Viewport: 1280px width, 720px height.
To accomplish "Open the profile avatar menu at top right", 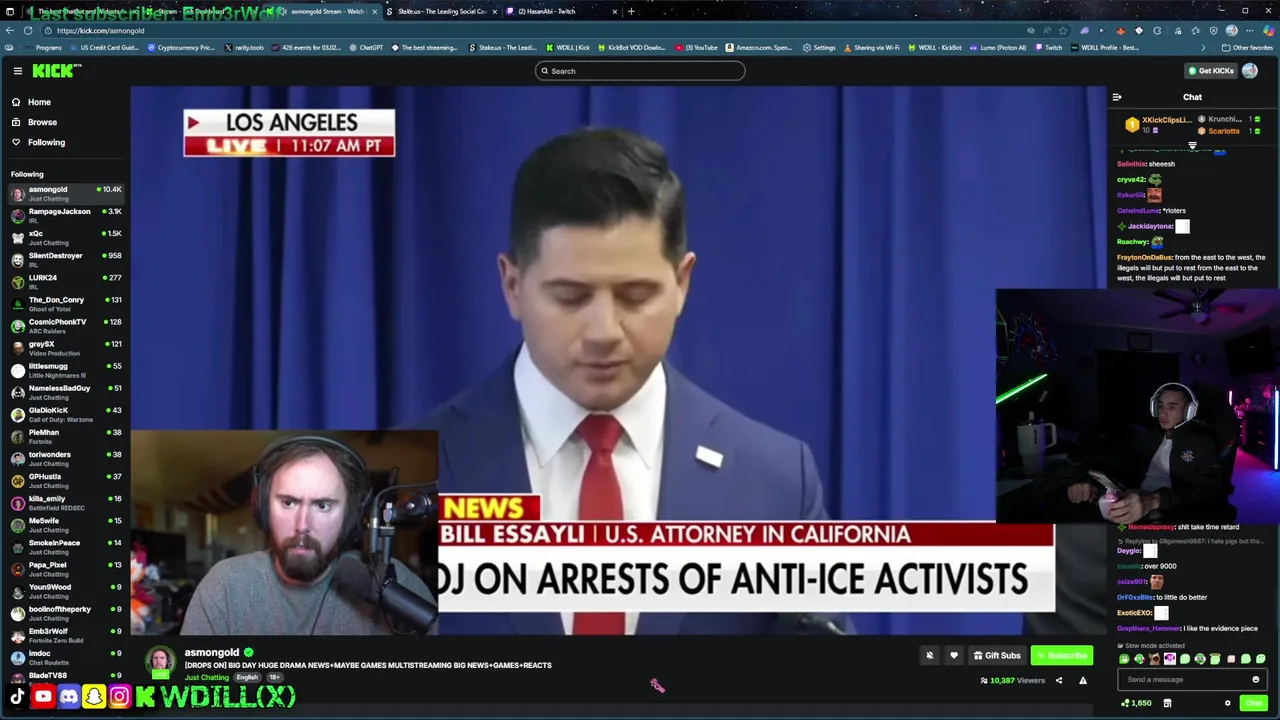I will click(1250, 71).
